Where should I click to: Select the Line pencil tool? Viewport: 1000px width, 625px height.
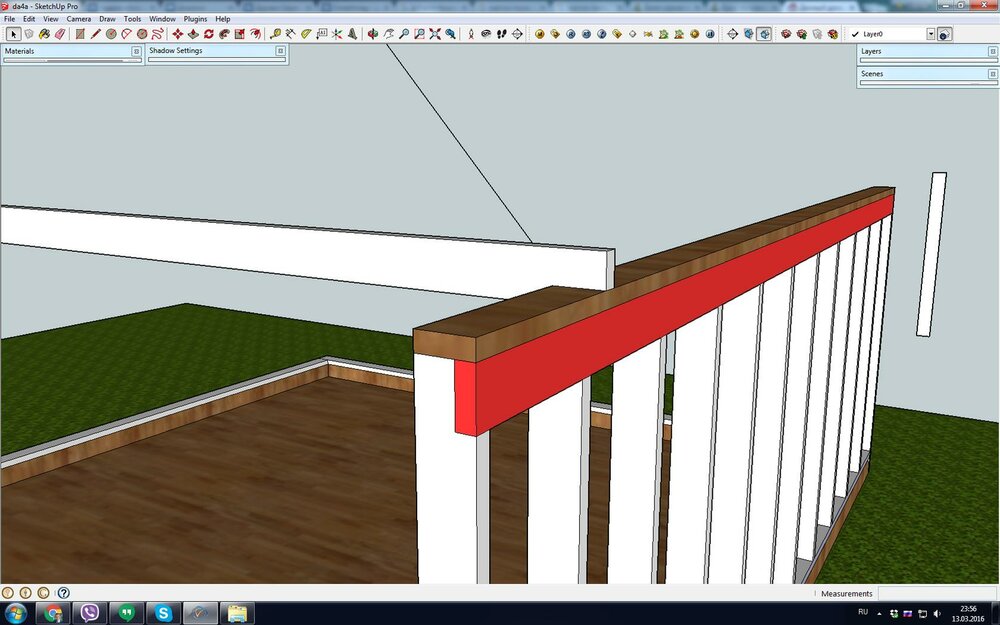pyautogui.click(x=96, y=34)
